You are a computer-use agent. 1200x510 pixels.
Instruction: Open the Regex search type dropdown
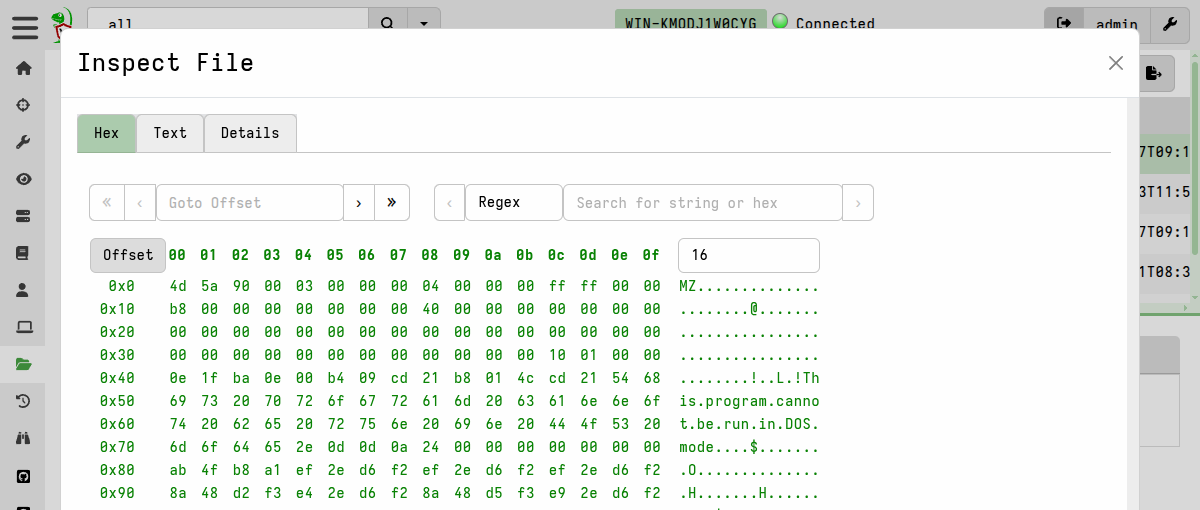coord(514,202)
